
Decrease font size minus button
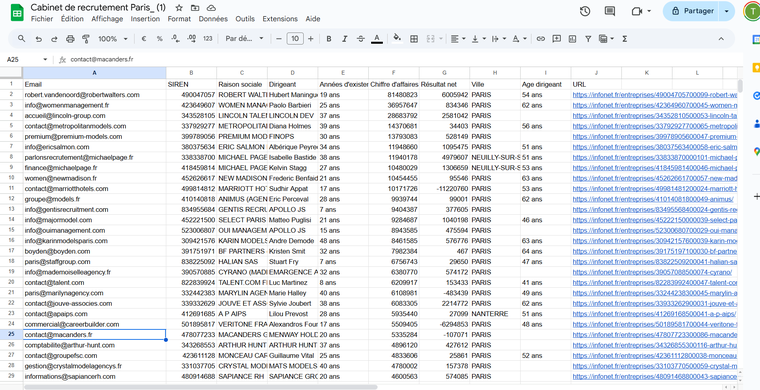[279, 39]
